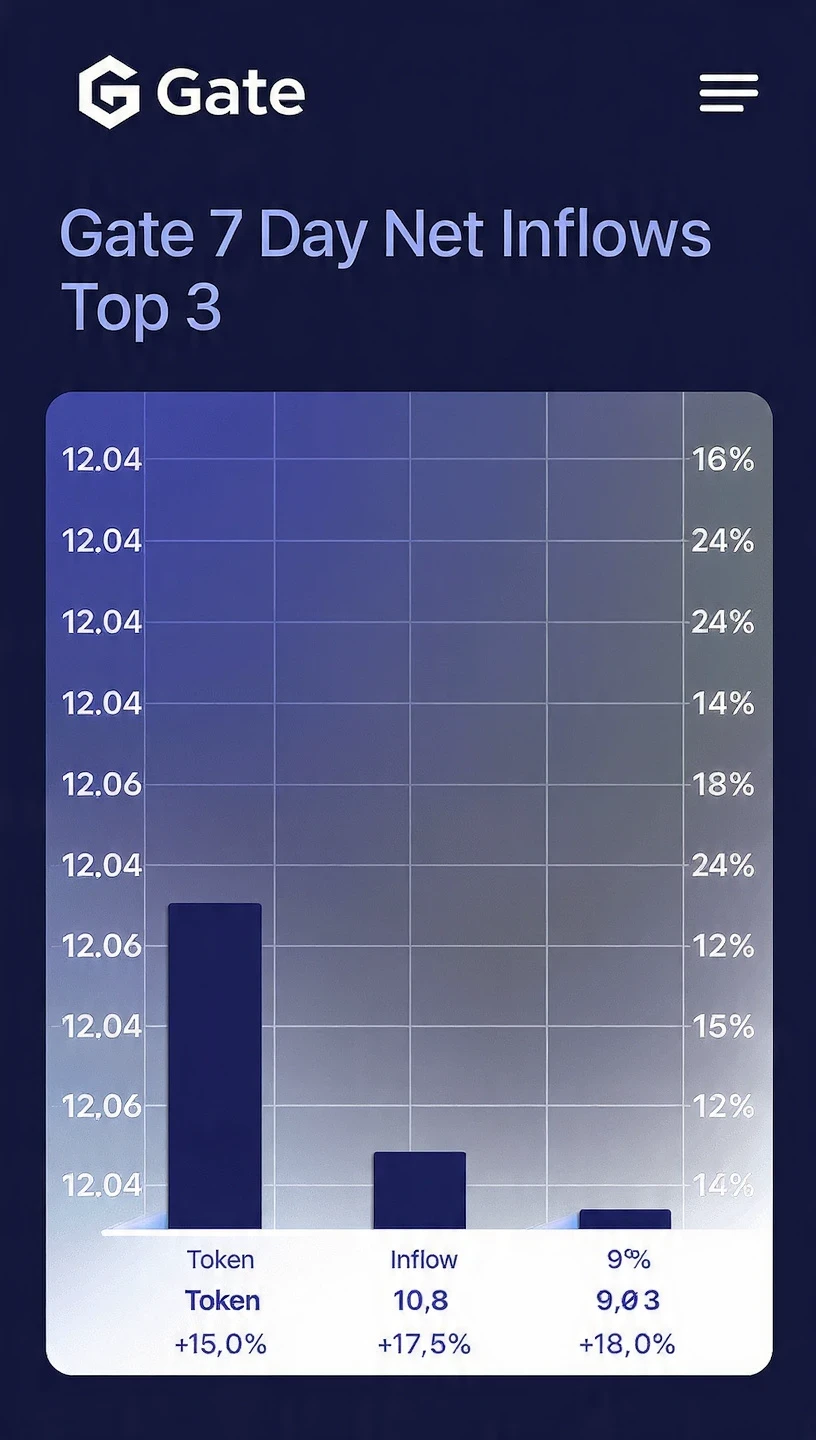Select the Inflow column header
The width and height of the screenshot is (816, 1440).
tap(424, 1260)
